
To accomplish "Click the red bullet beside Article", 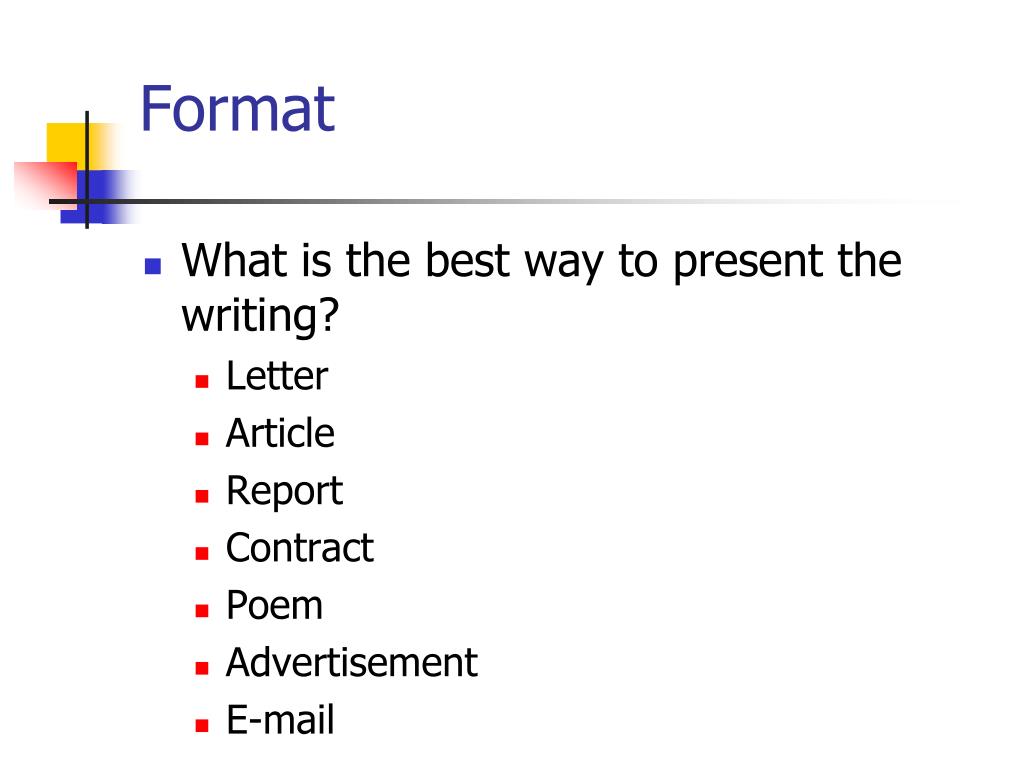I will pos(202,439).
